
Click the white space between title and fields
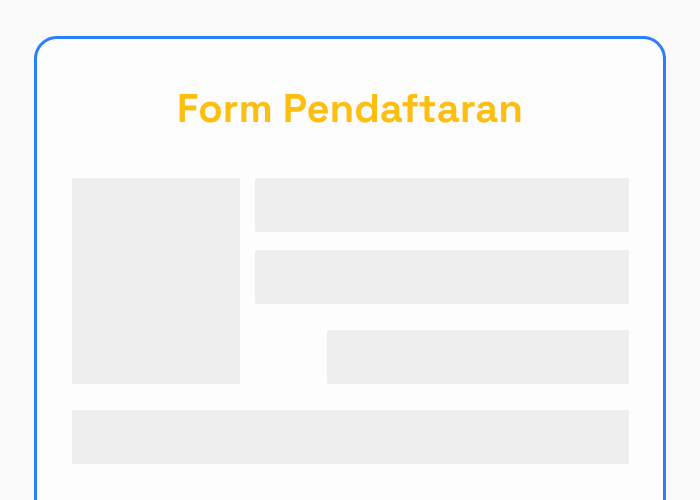(350, 154)
